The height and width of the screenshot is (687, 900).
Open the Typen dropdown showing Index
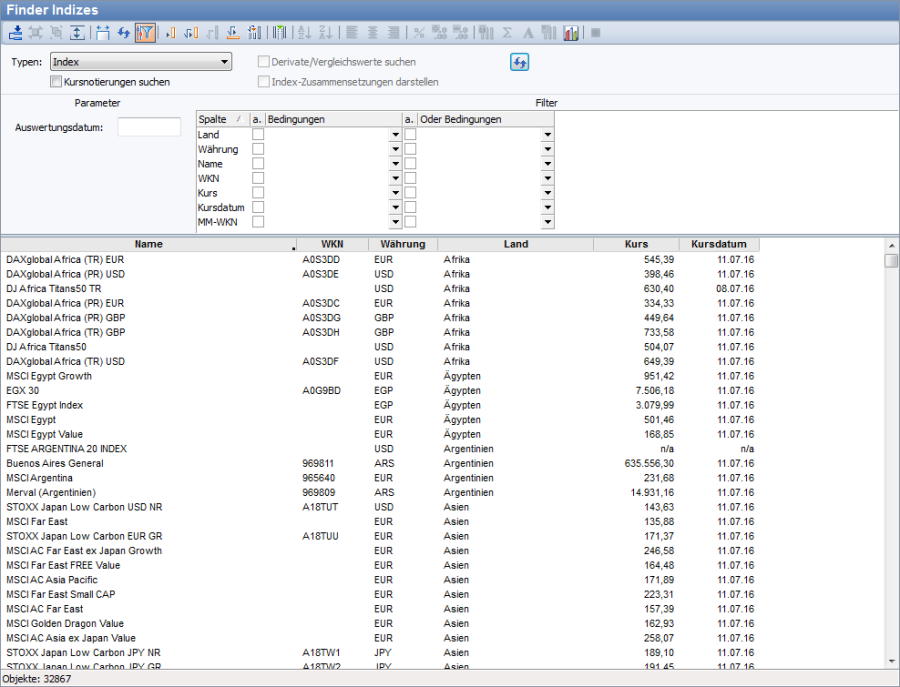point(141,62)
